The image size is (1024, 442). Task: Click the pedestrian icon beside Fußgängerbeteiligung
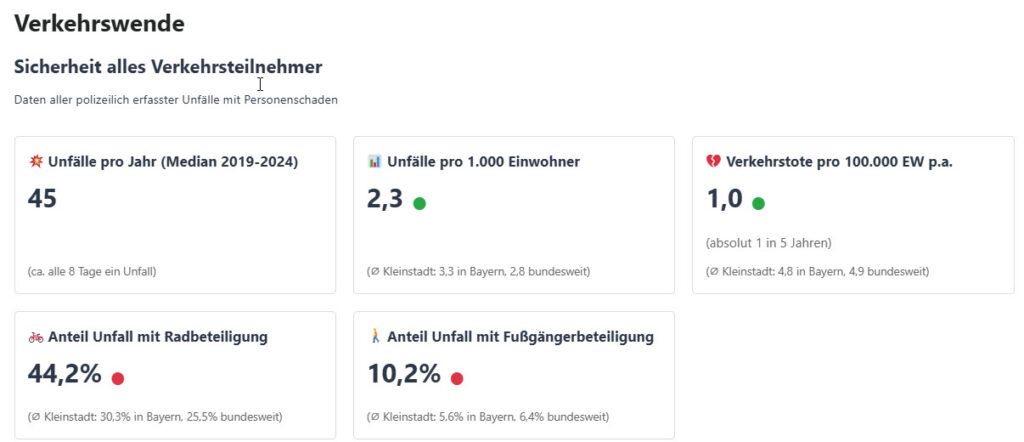point(375,337)
